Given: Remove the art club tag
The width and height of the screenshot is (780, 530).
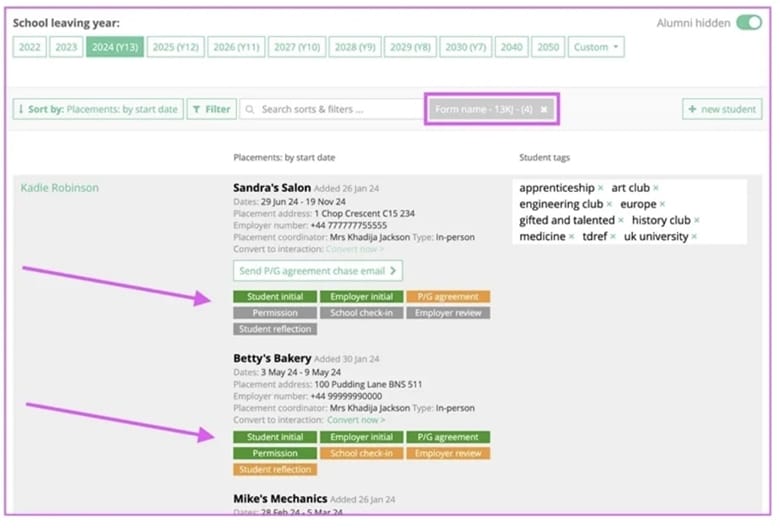Looking at the screenshot, I should pos(656,188).
